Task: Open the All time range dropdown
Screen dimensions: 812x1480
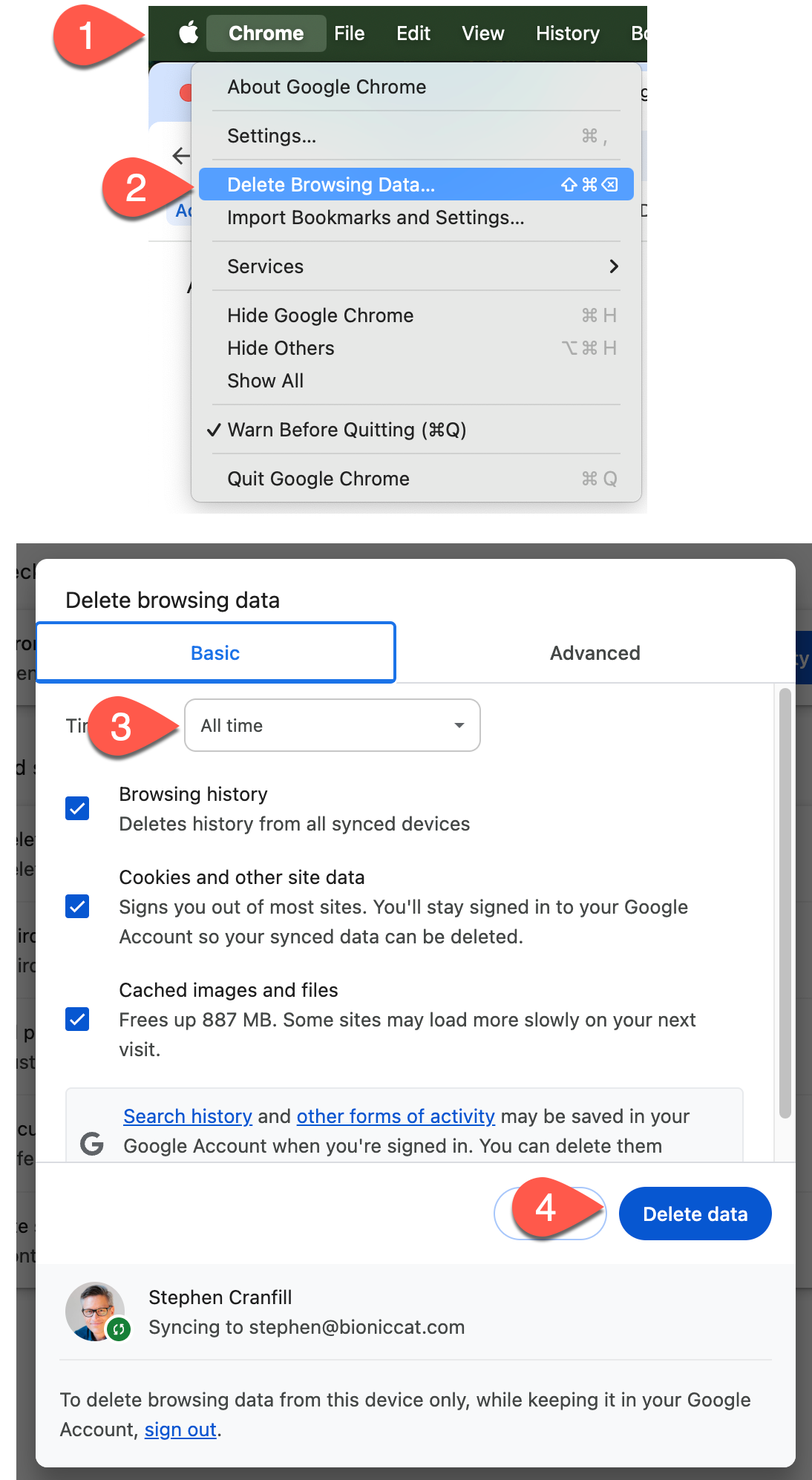Action: (x=333, y=725)
